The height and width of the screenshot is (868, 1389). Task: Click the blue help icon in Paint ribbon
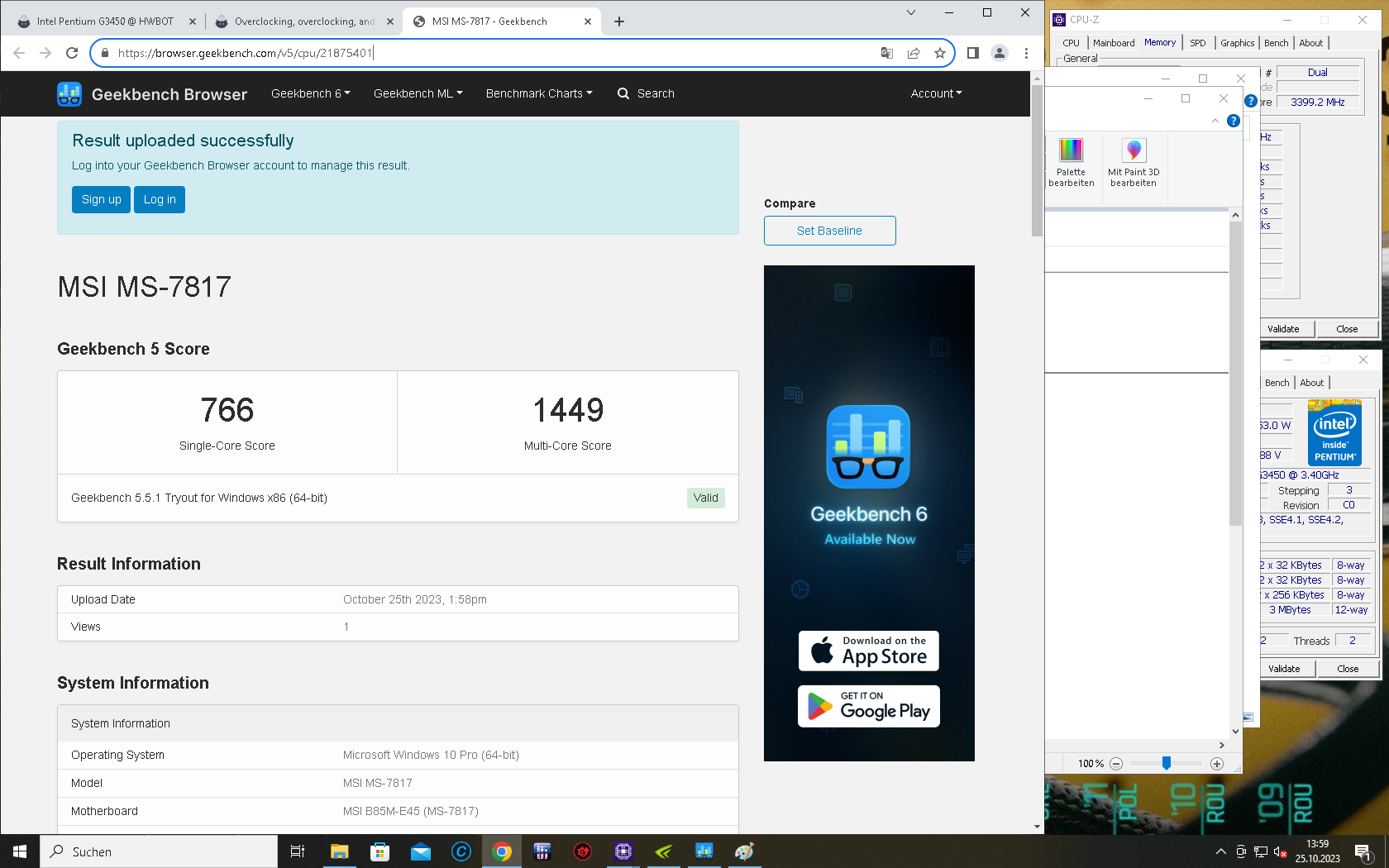coord(1233,121)
